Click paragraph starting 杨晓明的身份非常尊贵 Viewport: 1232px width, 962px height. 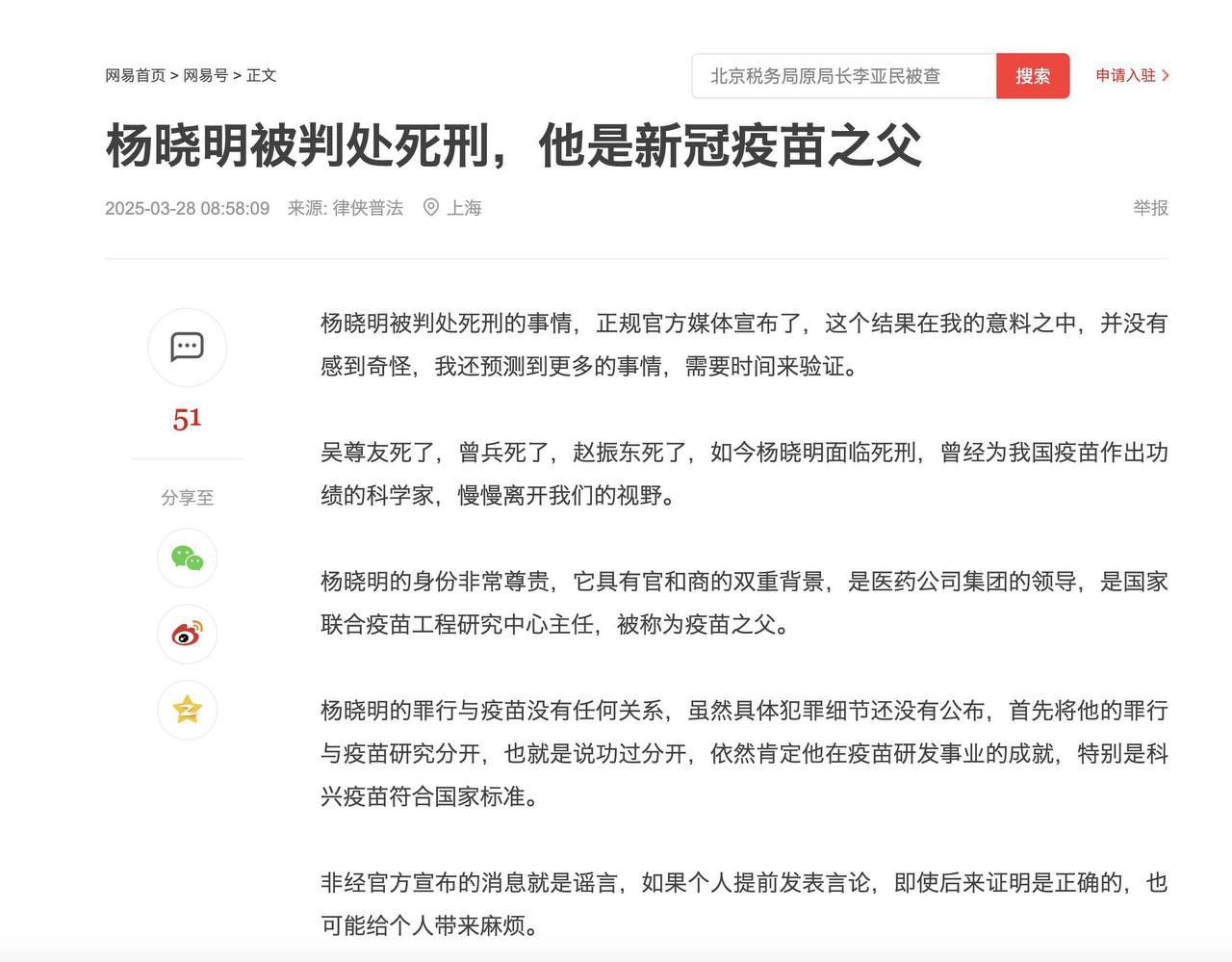point(744,602)
